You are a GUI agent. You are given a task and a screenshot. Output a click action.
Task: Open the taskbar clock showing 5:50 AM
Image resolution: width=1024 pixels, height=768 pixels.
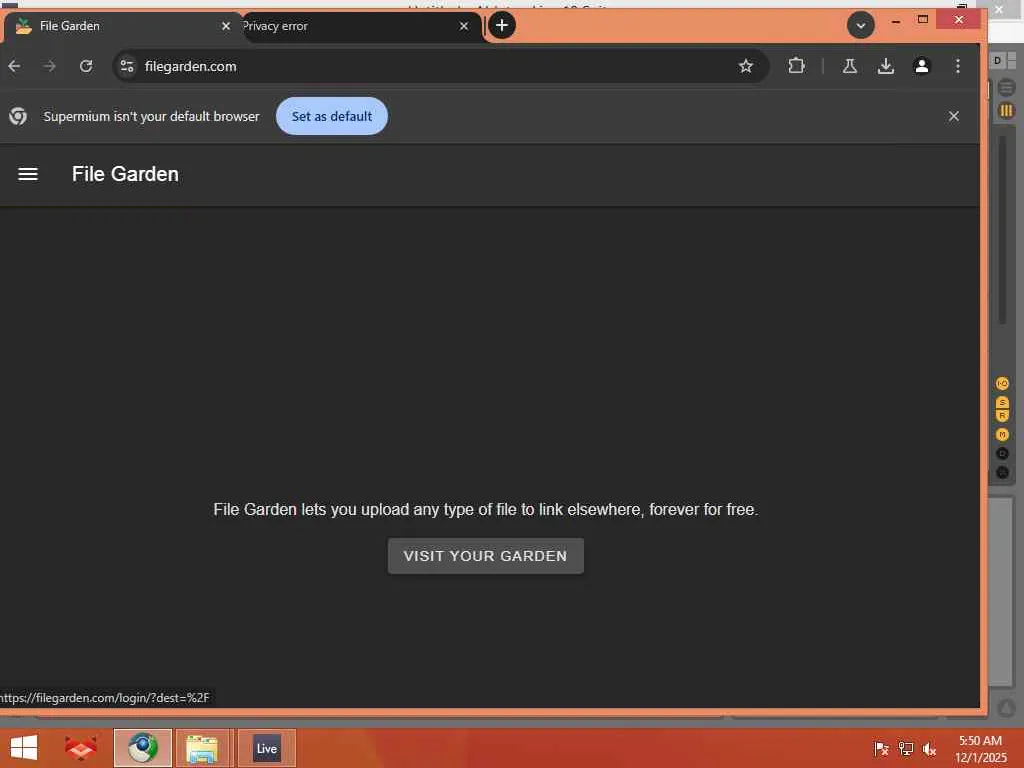tap(980, 749)
